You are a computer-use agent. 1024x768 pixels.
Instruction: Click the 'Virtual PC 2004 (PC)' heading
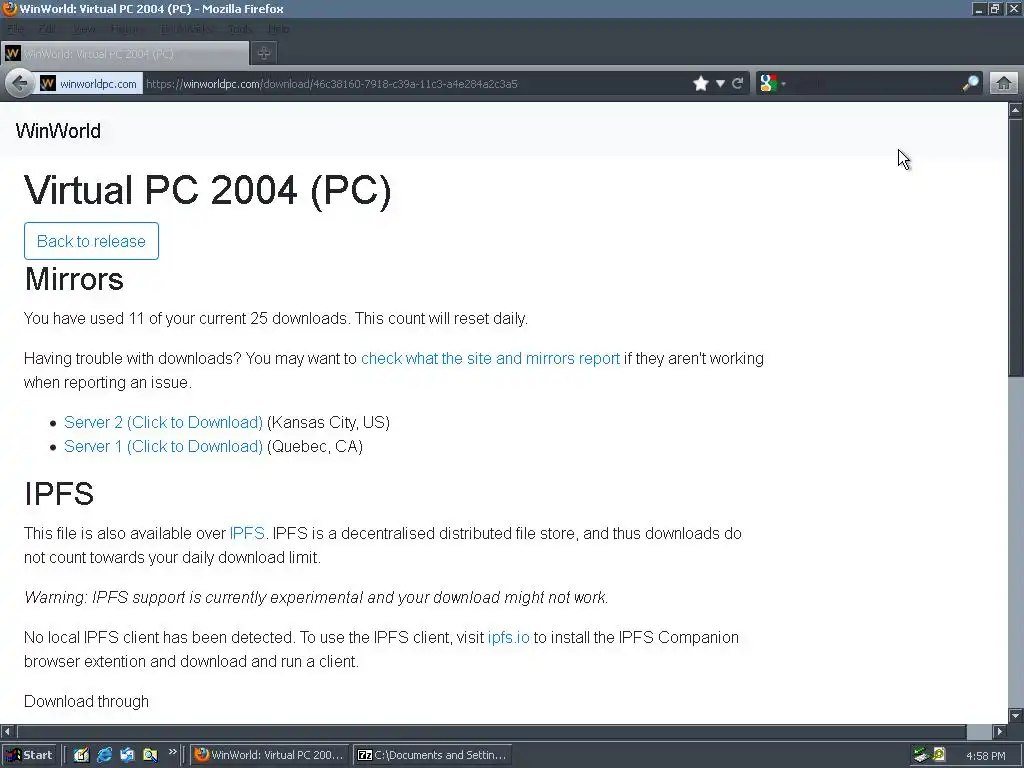pyautogui.click(x=208, y=191)
